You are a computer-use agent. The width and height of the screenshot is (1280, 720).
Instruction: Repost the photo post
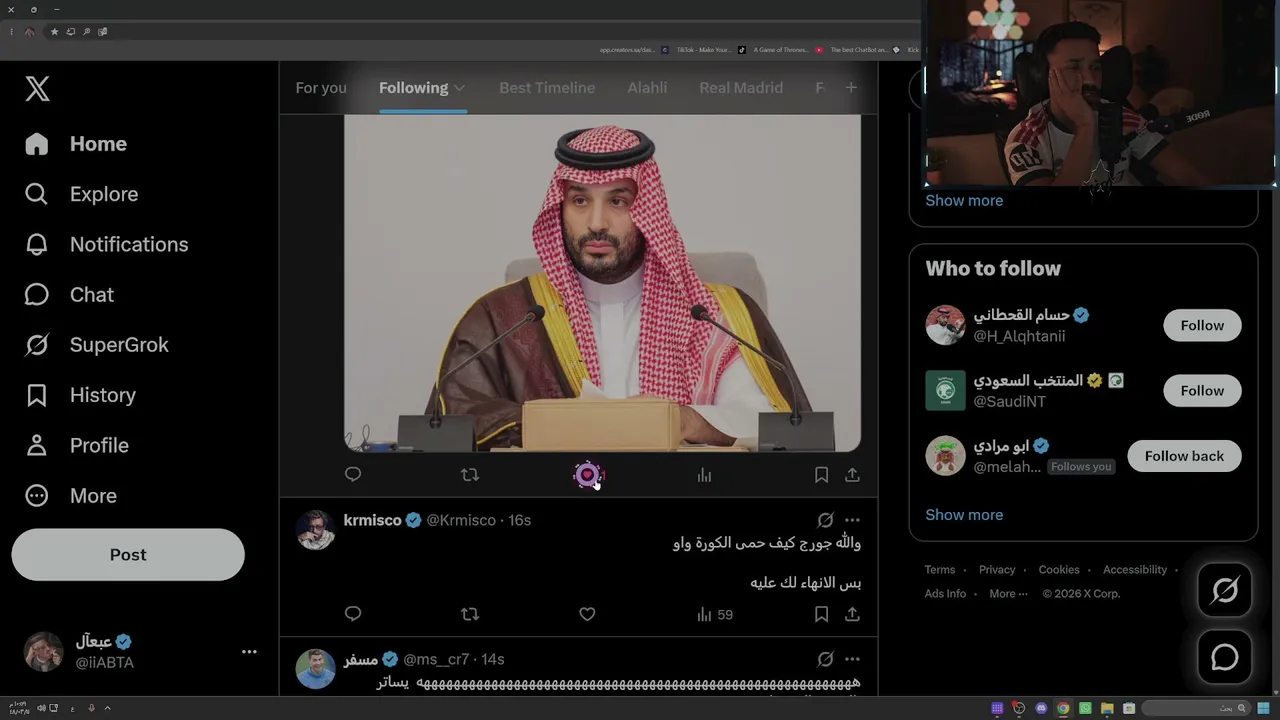[x=470, y=475]
